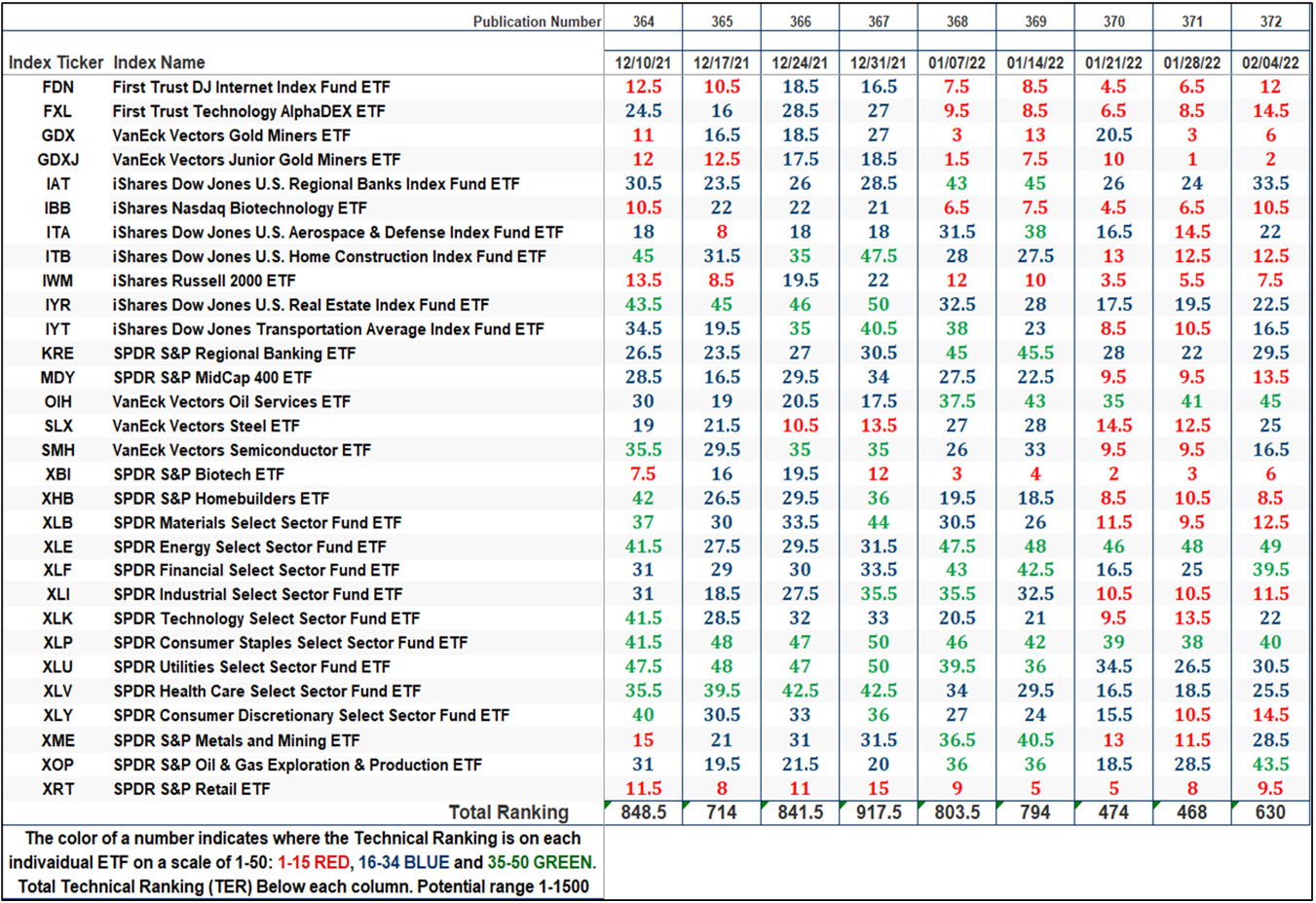The height and width of the screenshot is (903, 1316).
Task: Select XLF value 39.5 under 02/04/22
Action: coord(1270,571)
